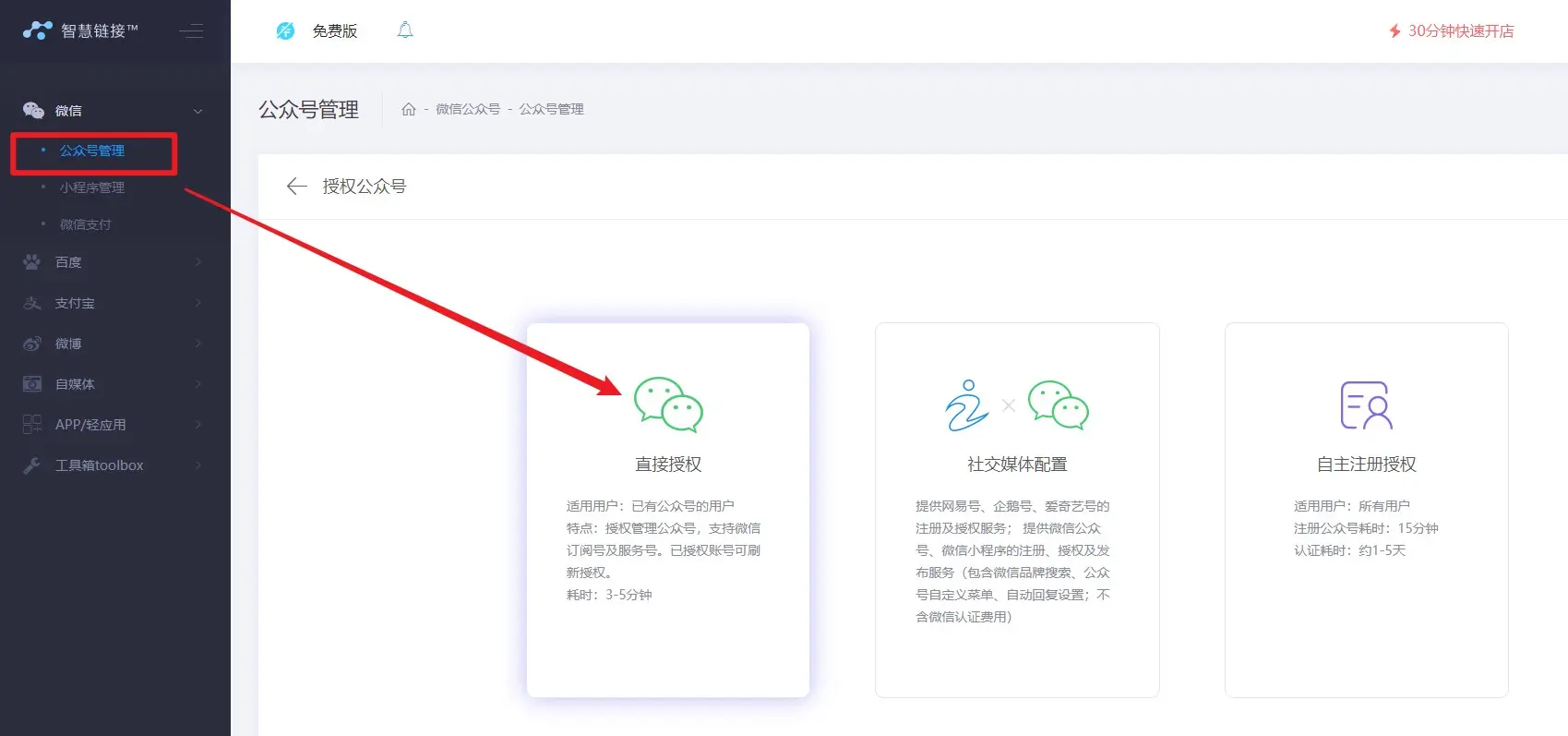Click the Alipay icon in sidebar
The image size is (1568, 736).
pos(32,303)
